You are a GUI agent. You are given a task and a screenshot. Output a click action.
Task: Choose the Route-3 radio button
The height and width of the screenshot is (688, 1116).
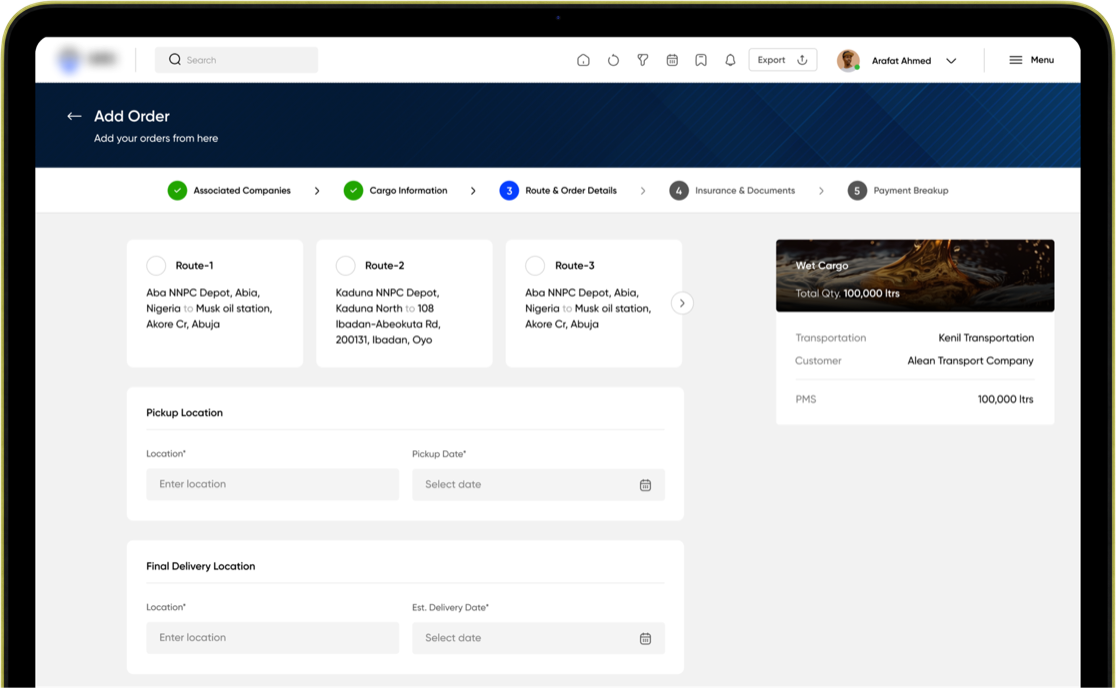point(535,265)
